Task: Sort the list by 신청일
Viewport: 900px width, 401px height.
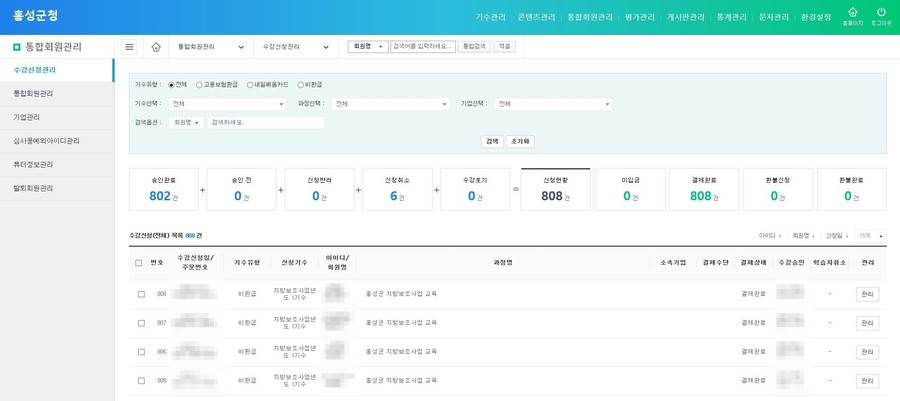Action: 837,236
